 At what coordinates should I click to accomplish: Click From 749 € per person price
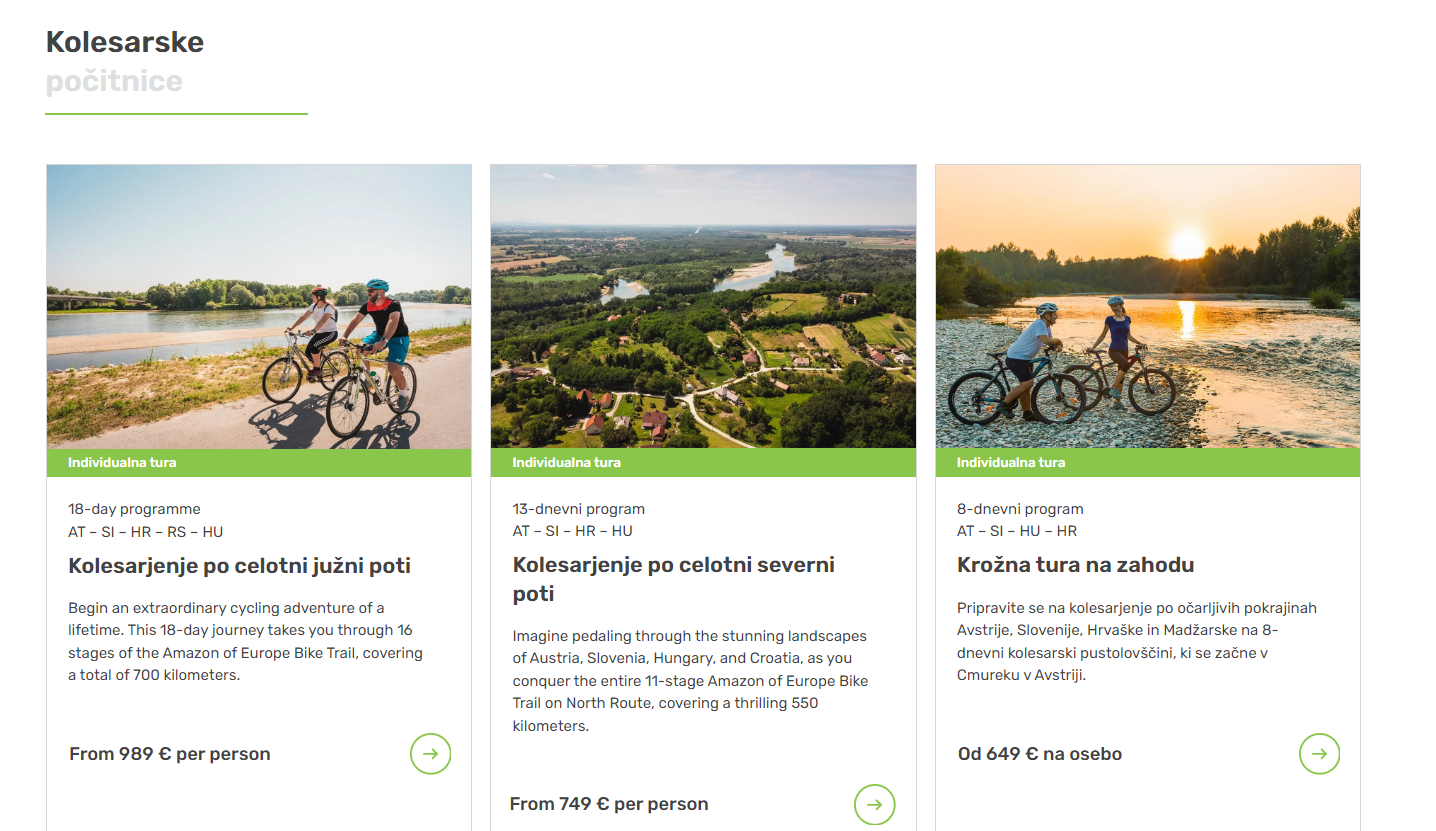[609, 804]
